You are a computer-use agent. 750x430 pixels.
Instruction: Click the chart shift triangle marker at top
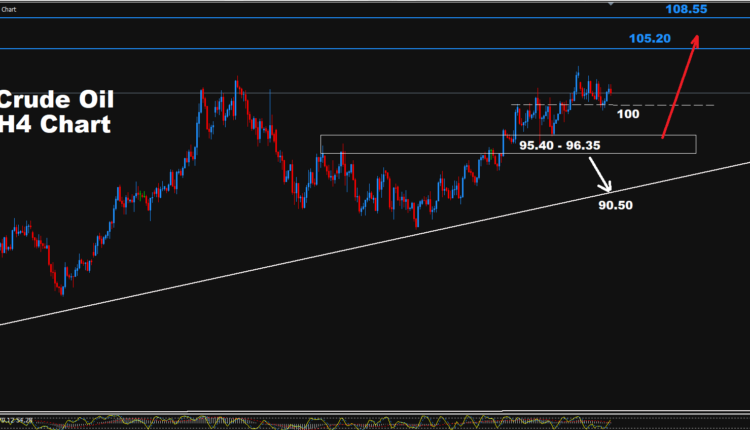[610, 4]
